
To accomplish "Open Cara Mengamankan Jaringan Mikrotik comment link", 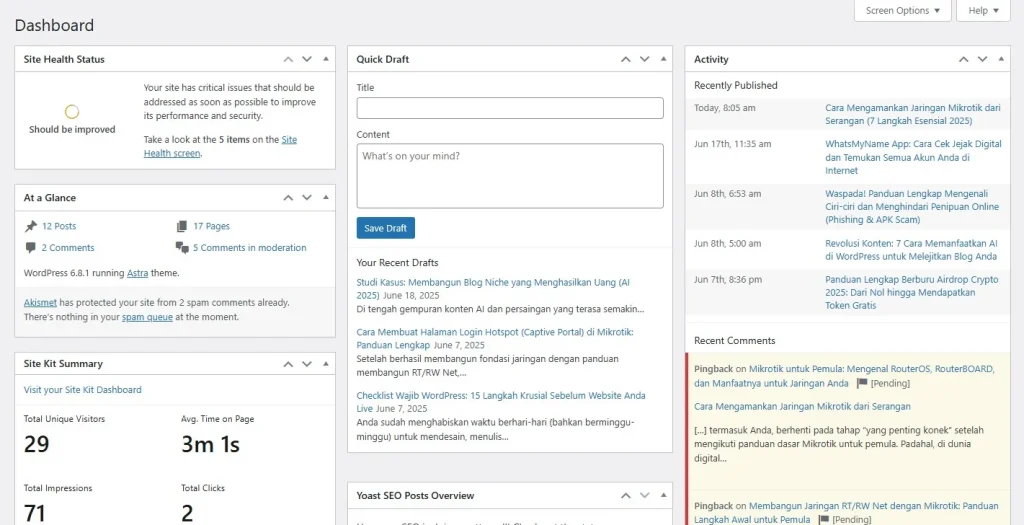I will tap(802, 406).
